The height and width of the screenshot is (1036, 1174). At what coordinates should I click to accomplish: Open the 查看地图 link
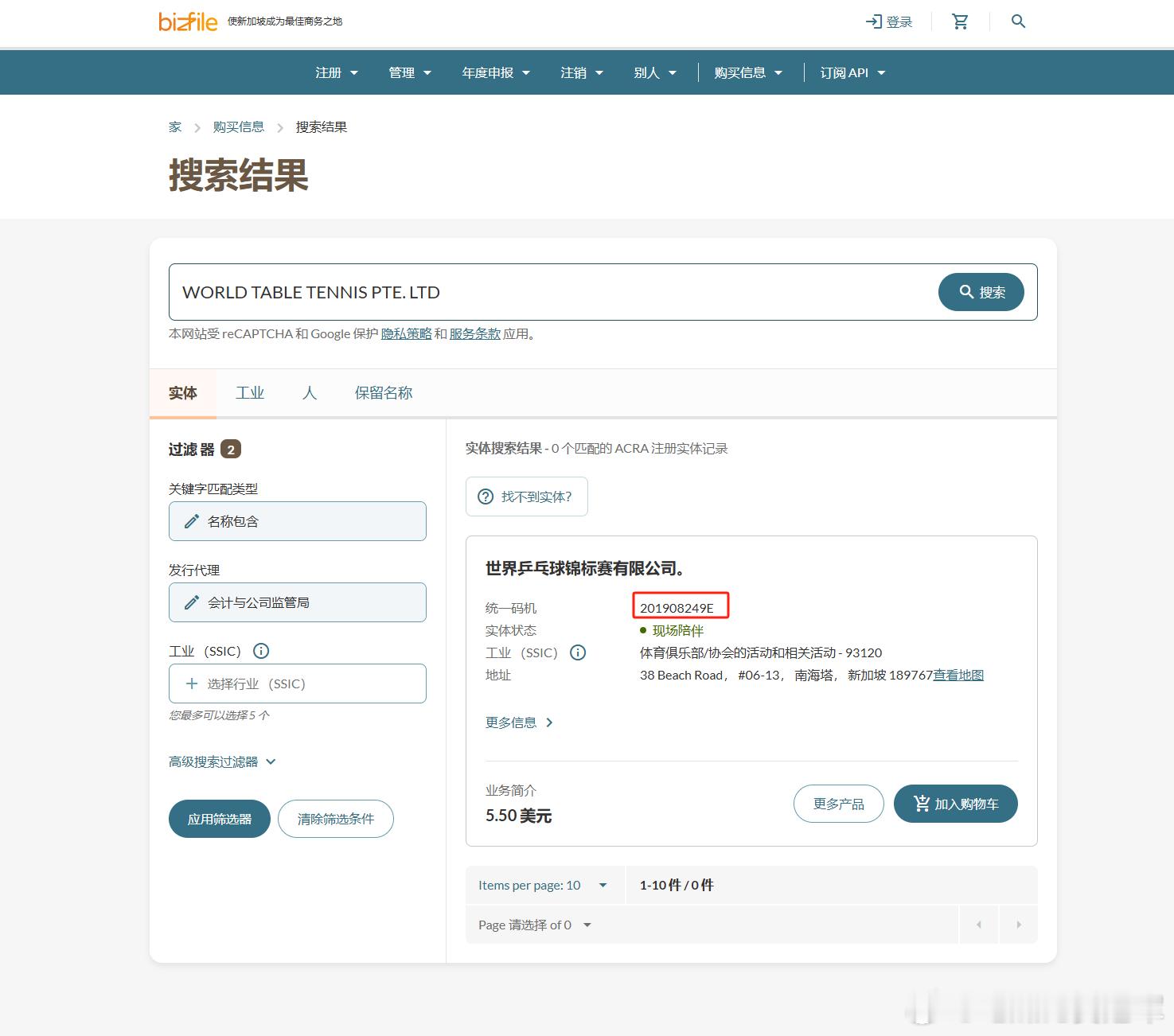point(958,675)
